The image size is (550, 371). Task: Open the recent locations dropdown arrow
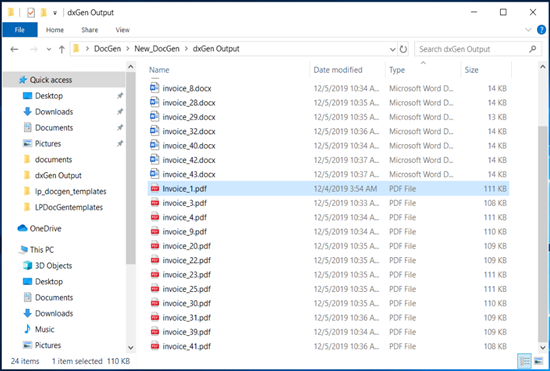coord(49,49)
